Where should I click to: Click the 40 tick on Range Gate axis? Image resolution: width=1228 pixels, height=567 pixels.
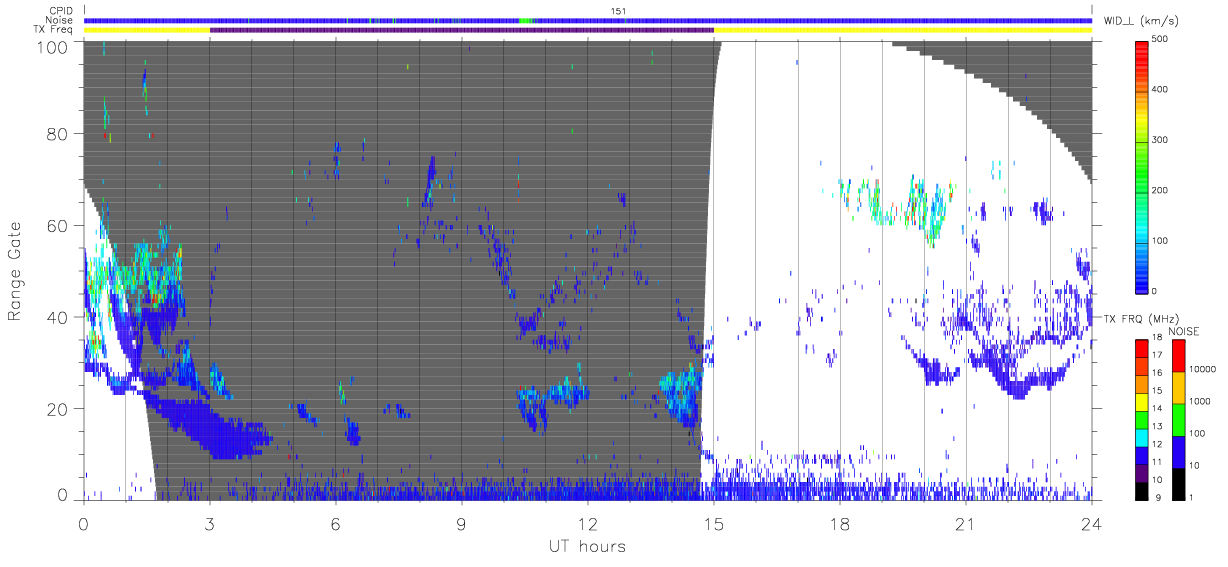[55, 317]
